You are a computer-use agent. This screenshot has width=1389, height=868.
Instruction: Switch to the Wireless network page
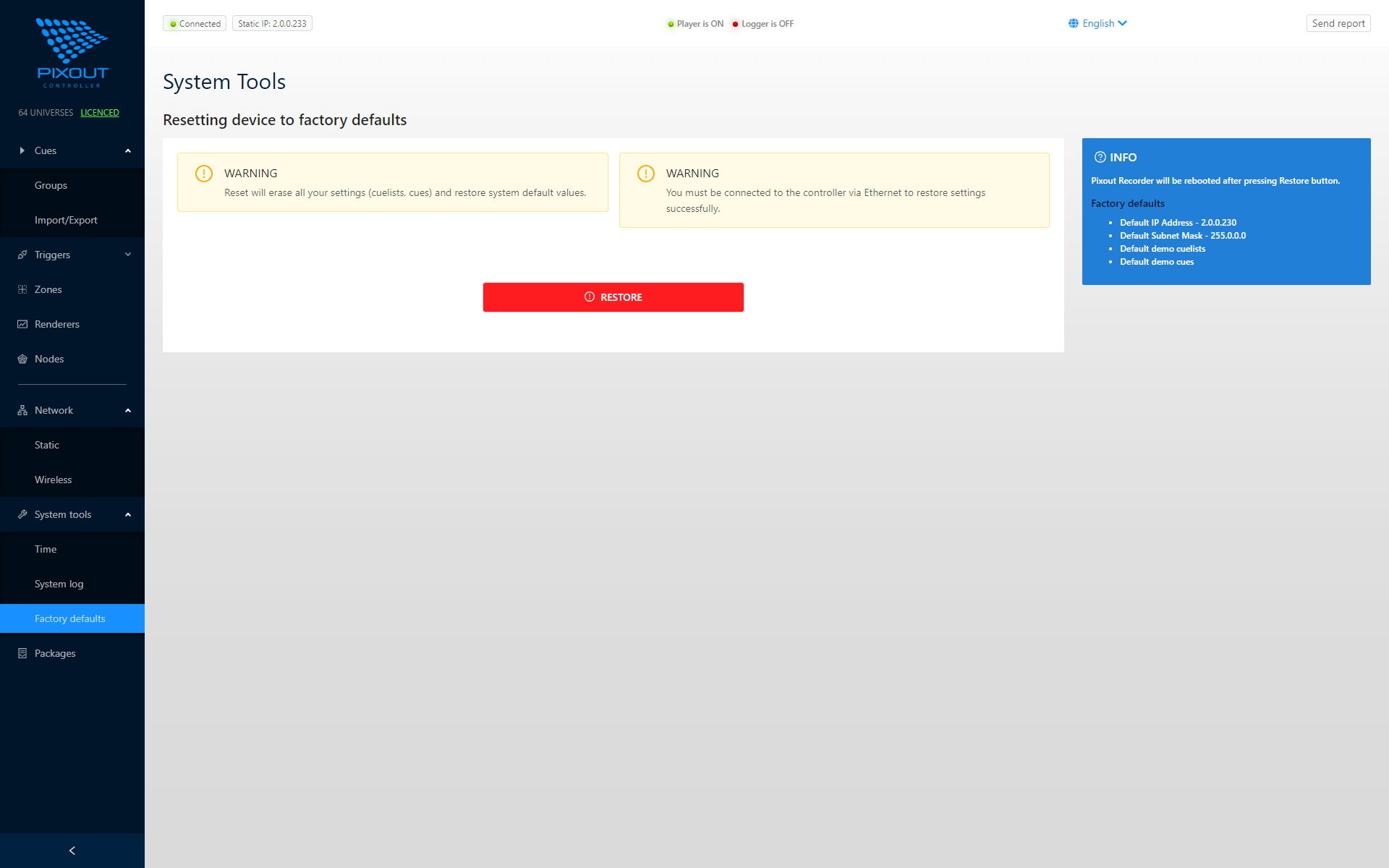tap(53, 480)
